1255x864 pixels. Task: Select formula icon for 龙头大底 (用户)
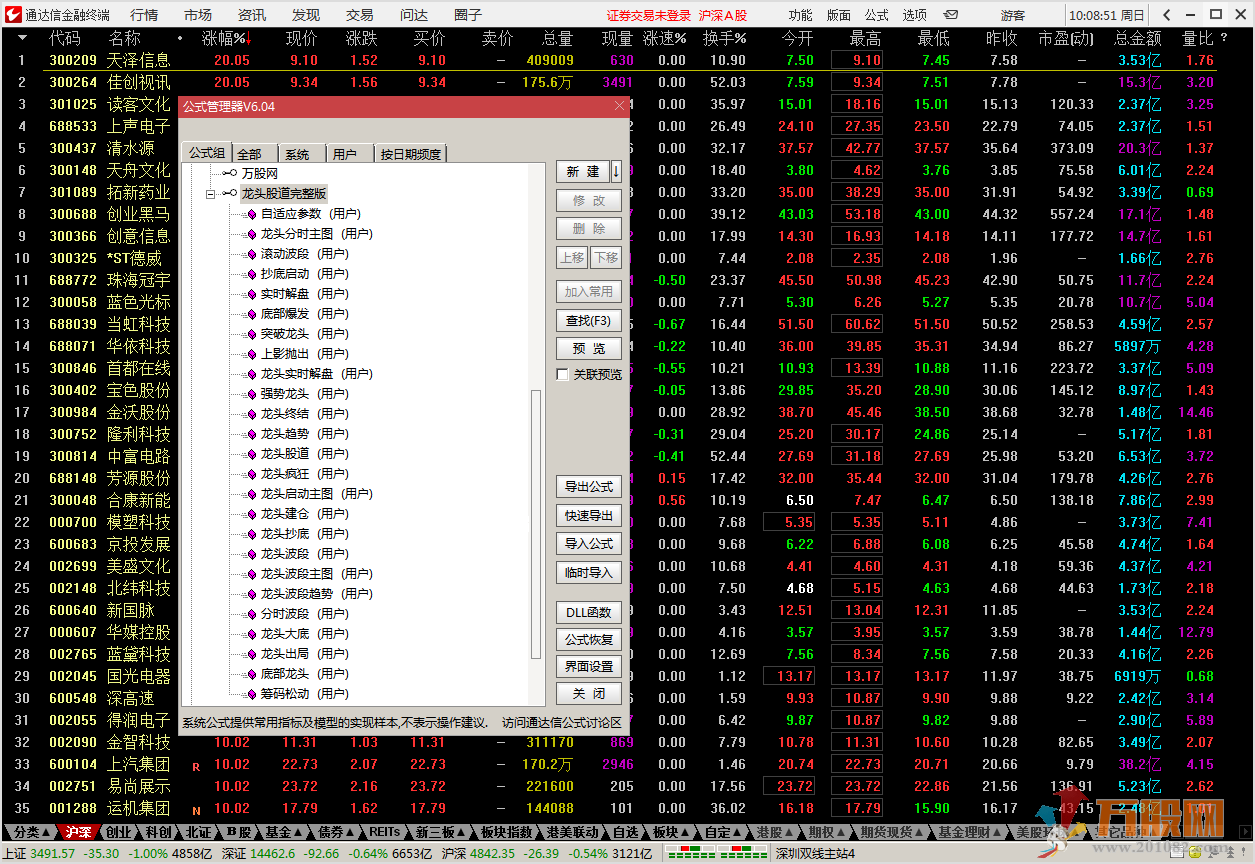tap(251, 633)
